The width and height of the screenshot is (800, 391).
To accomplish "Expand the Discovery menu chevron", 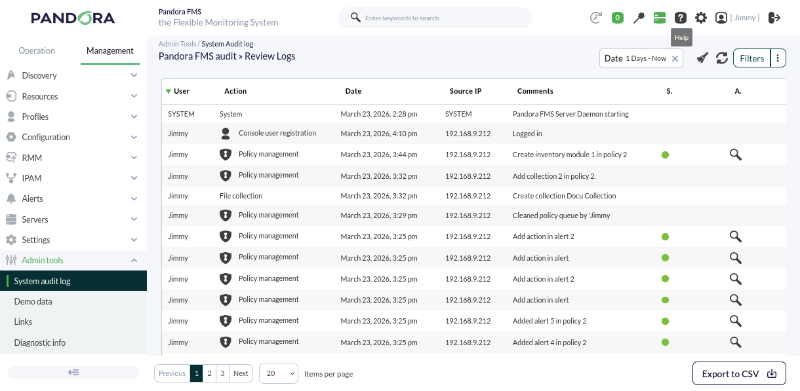I will point(134,76).
